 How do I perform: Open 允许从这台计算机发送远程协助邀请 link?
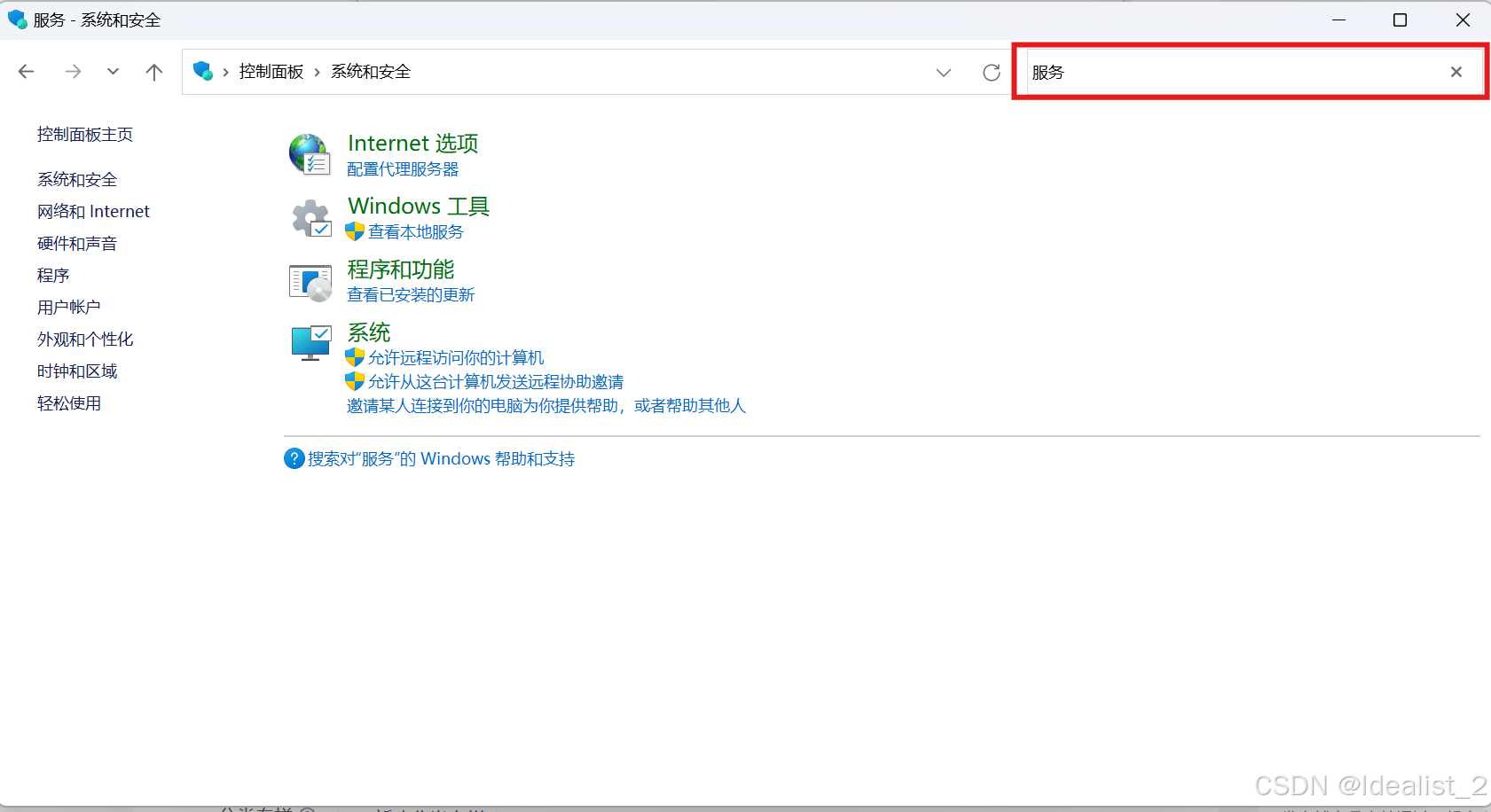click(x=496, y=382)
